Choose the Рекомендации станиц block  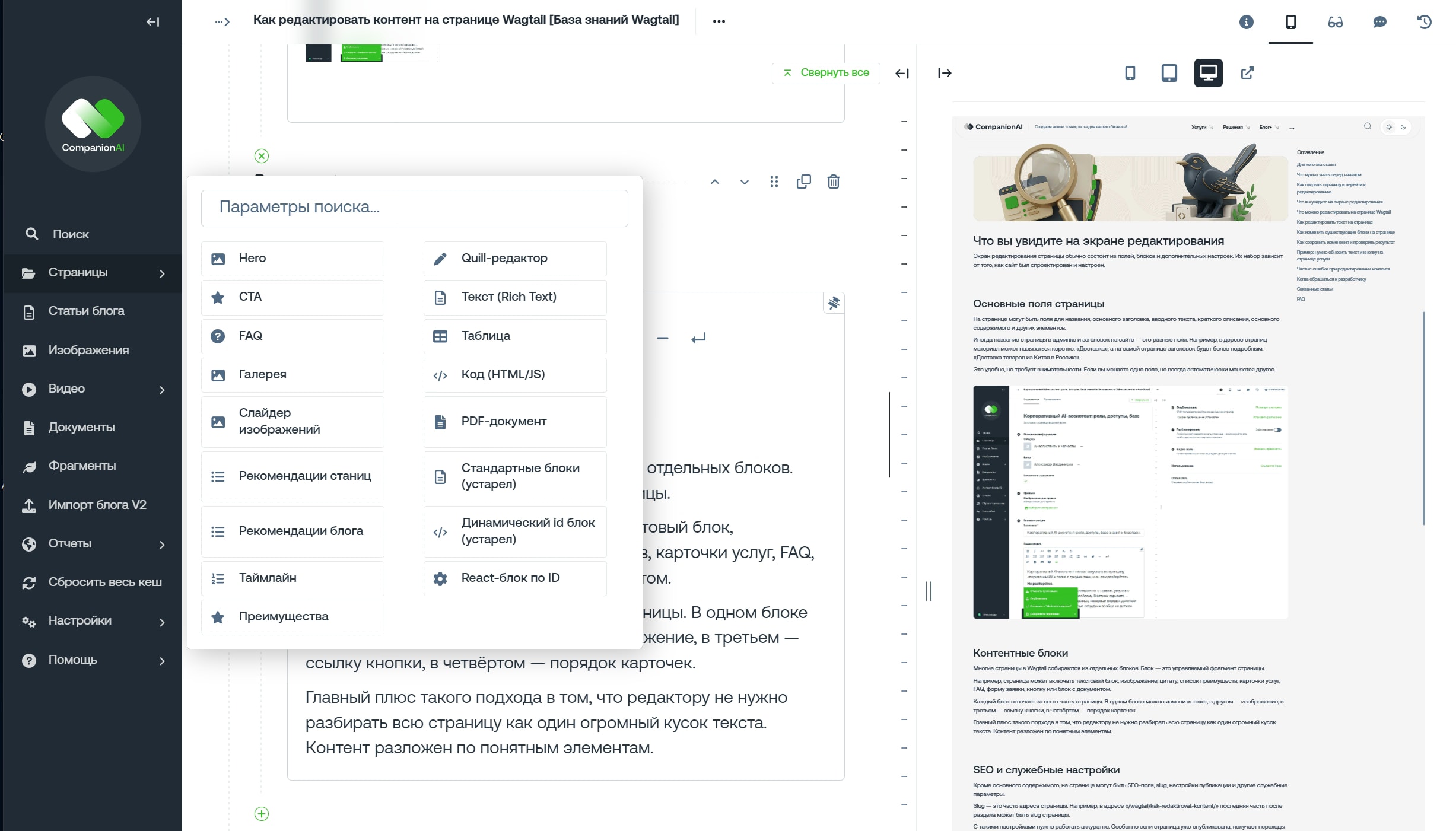click(293, 476)
